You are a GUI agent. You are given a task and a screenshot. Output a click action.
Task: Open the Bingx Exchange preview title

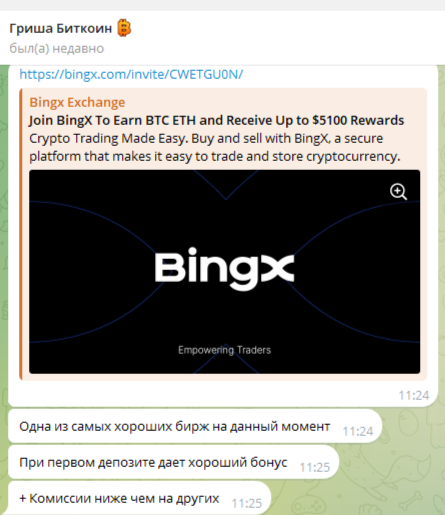click(77, 102)
